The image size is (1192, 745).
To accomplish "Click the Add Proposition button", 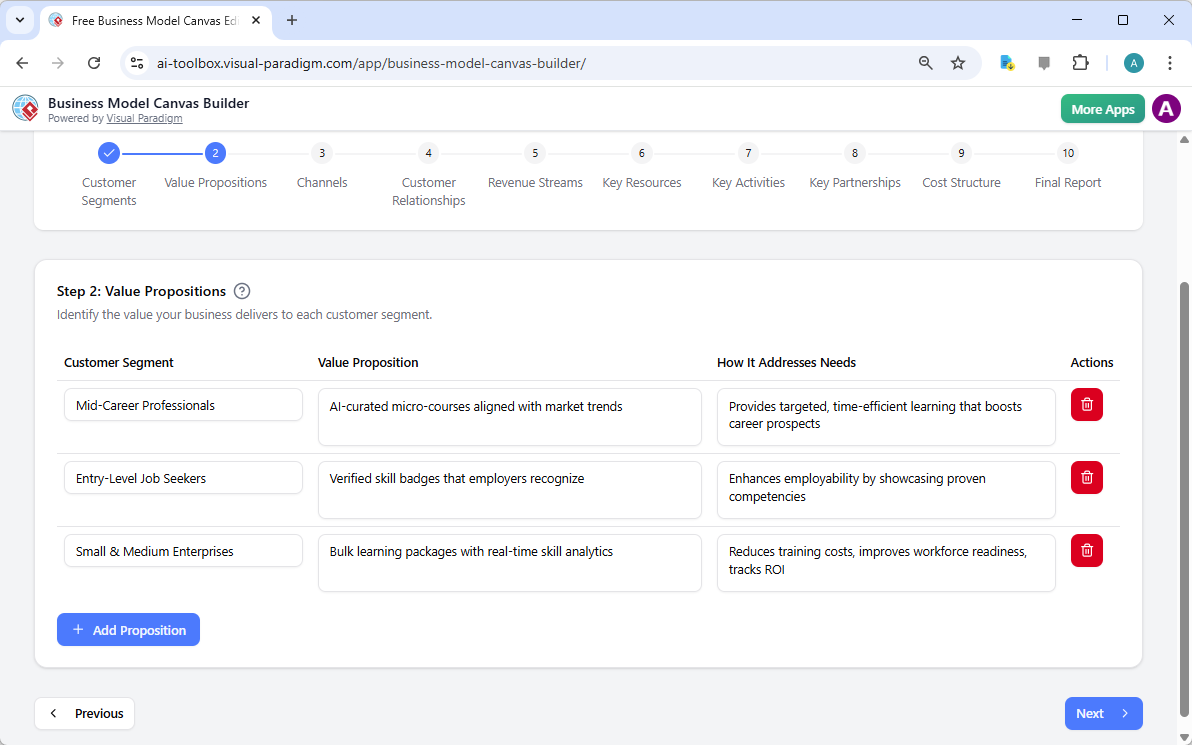I will [128, 629].
